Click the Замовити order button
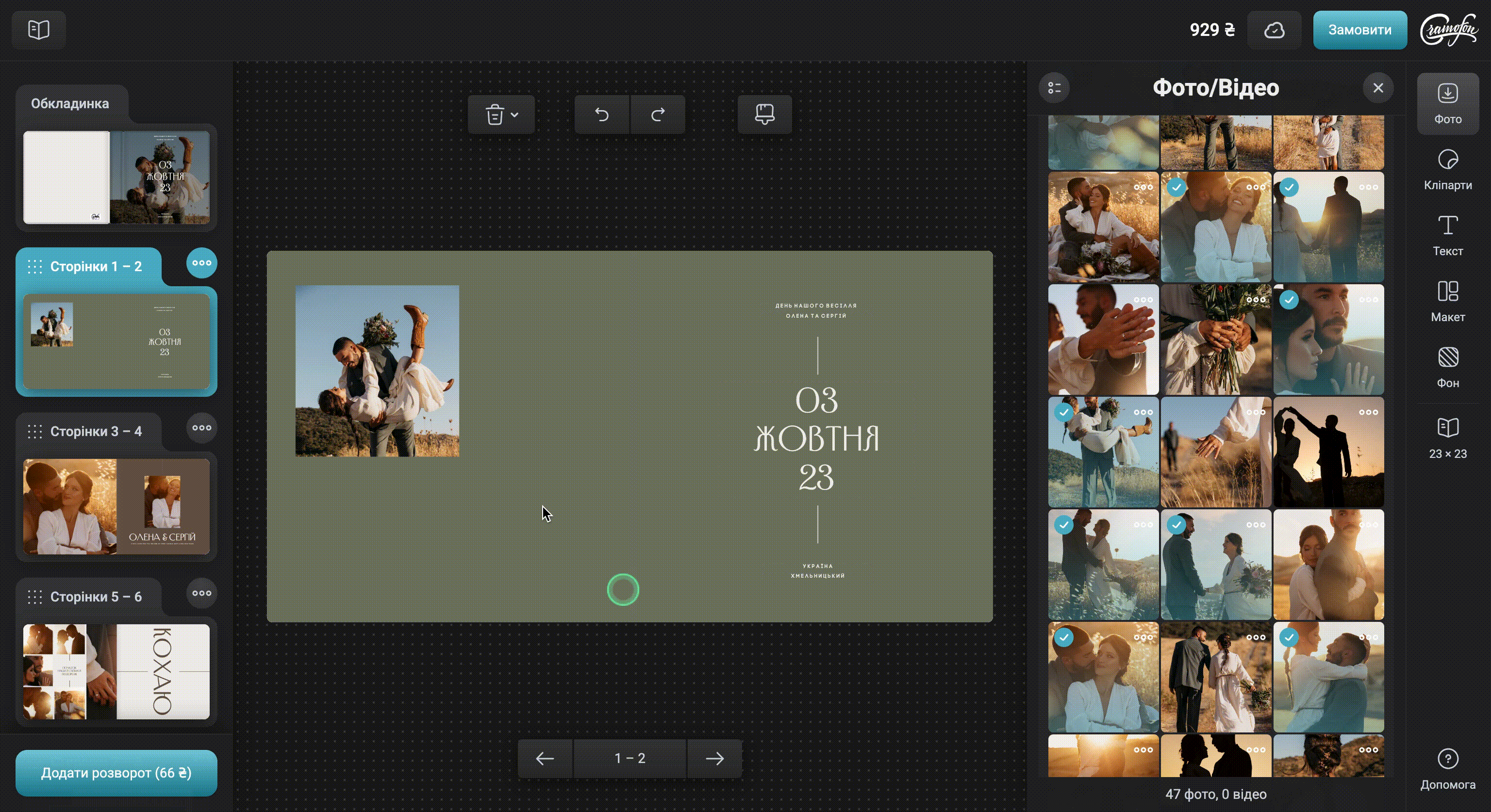 1359,30
